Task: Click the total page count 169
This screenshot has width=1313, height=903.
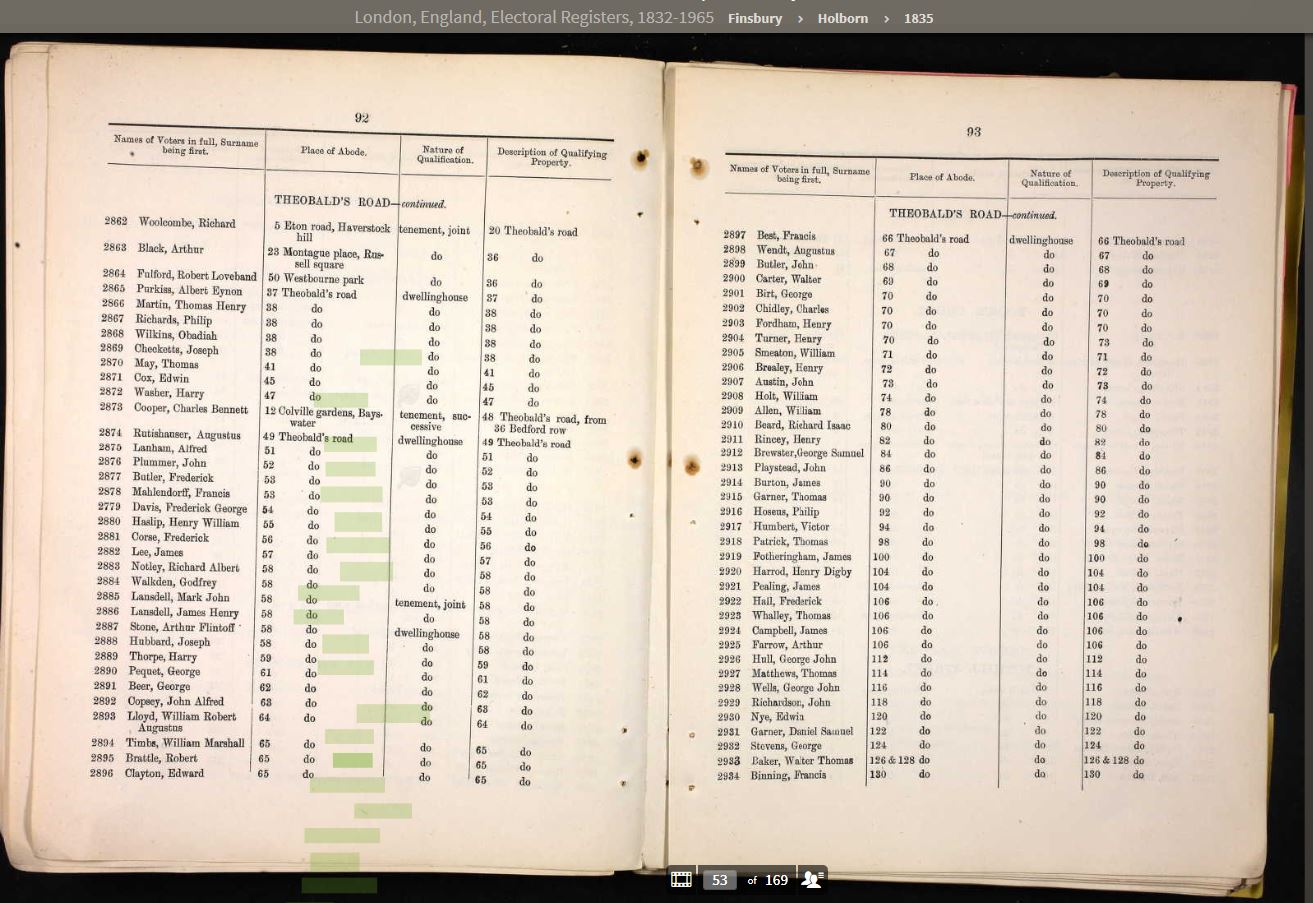Action: point(777,880)
